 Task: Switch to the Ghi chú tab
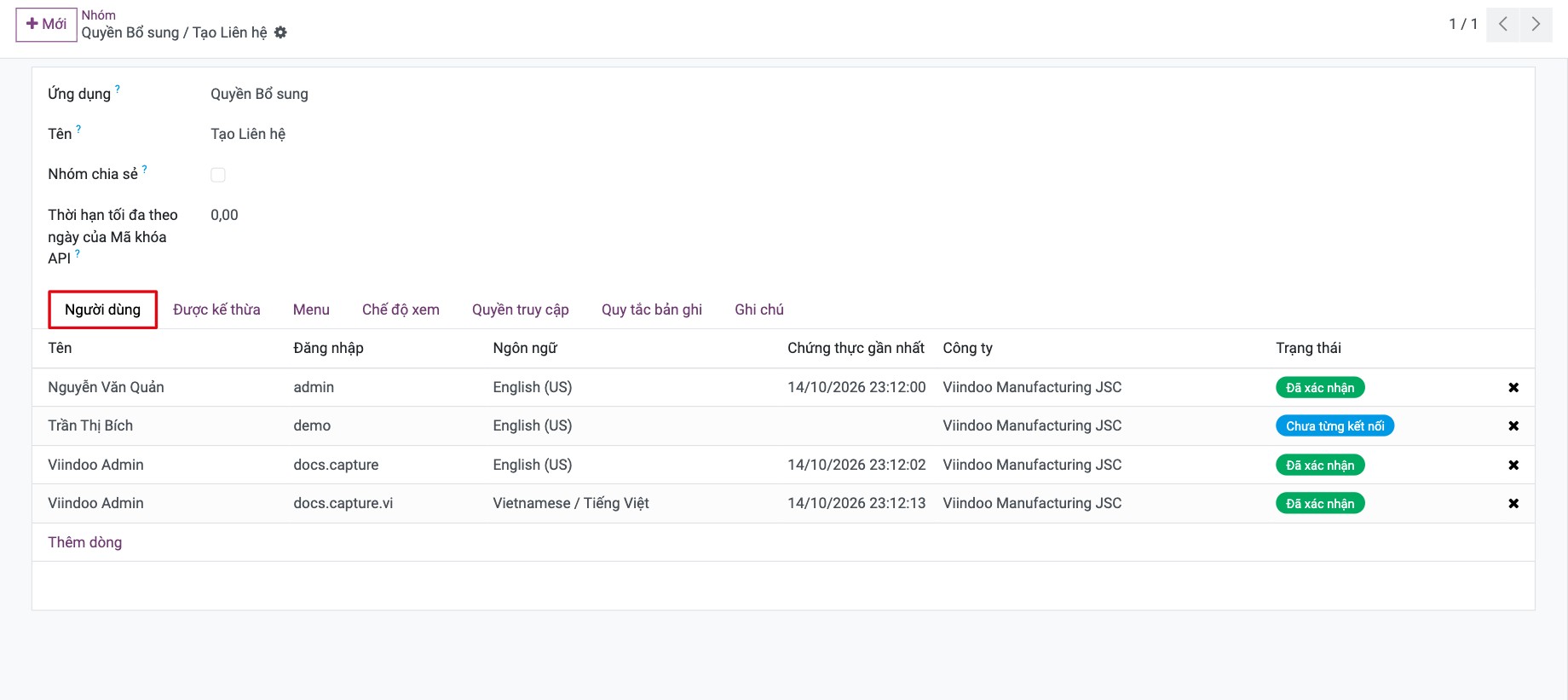tap(759, 310)
